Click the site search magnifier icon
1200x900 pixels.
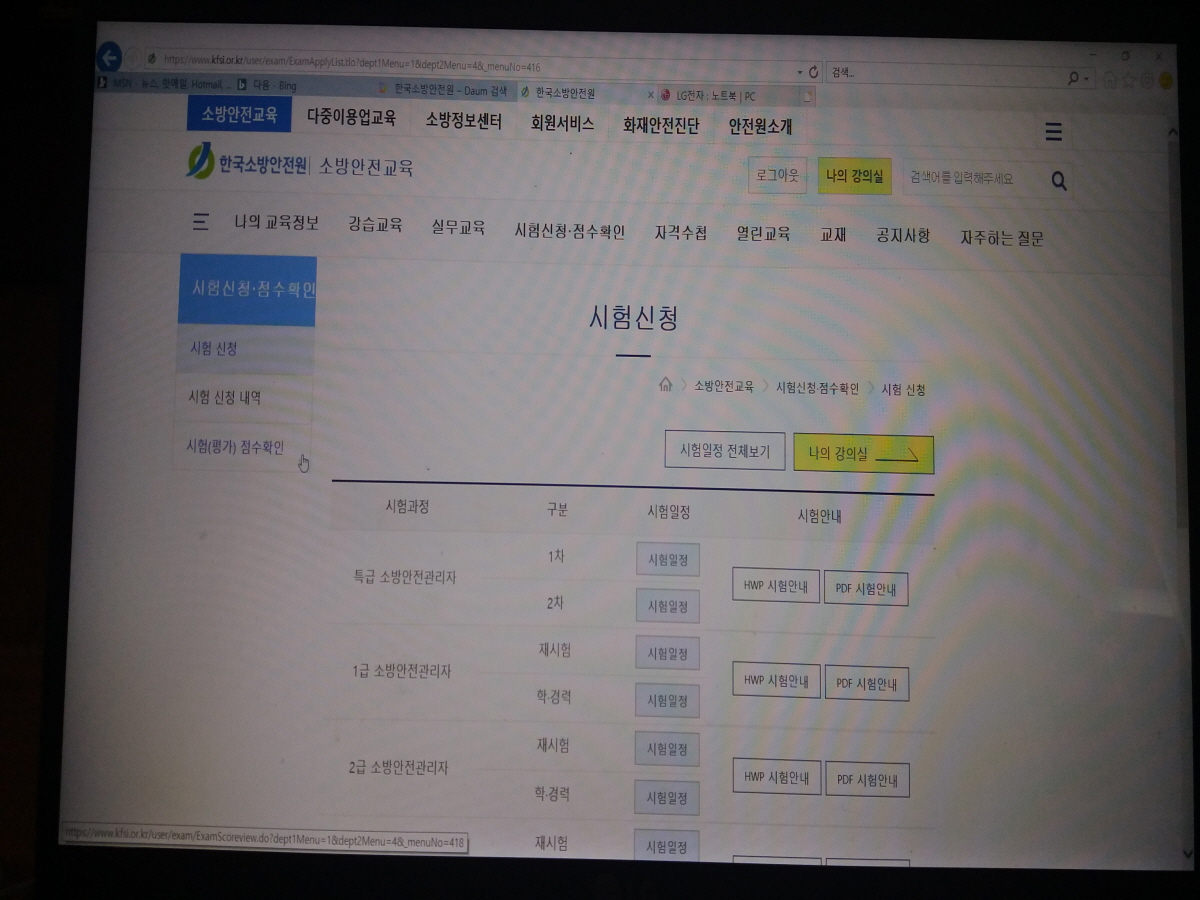(1059, 181)
